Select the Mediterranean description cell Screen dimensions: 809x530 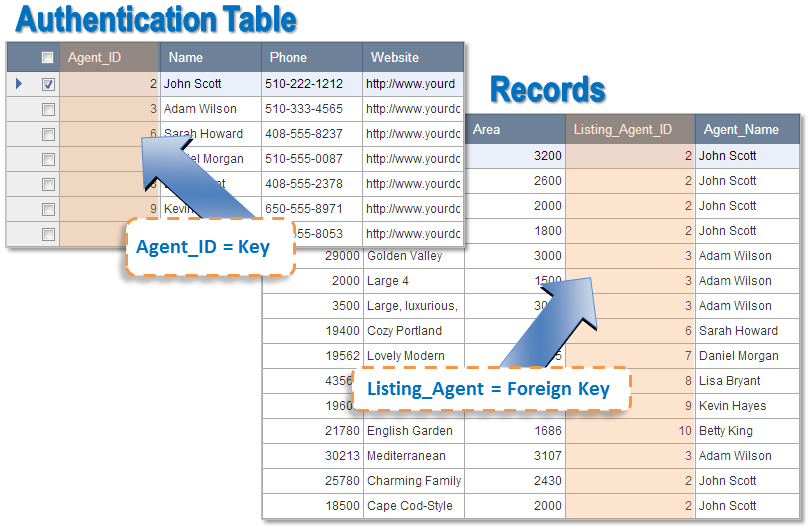(x=414, y=456)
